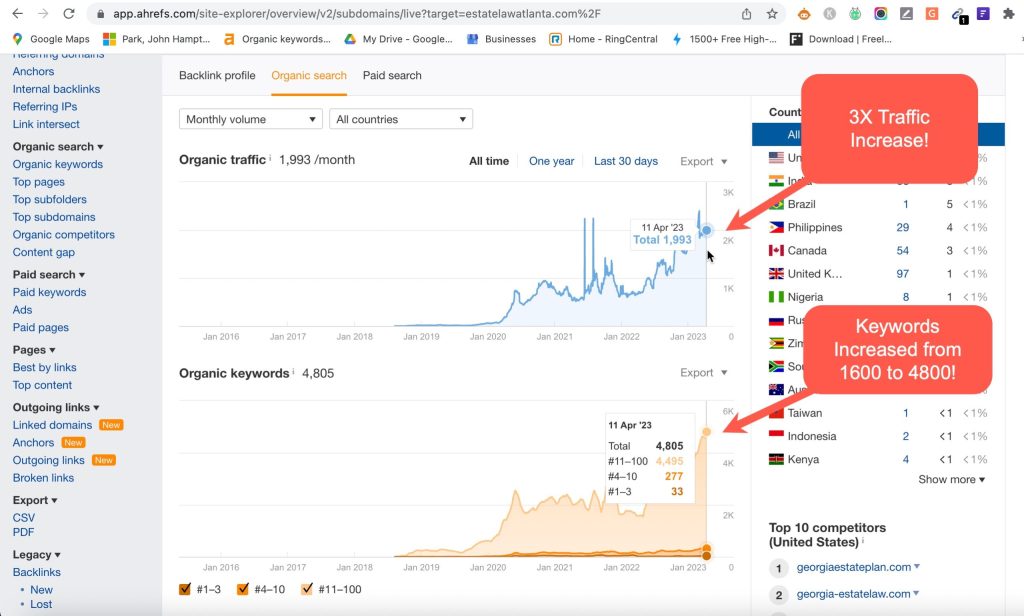Image resolution: width=1024 pixels, height=616 pixels.
Task: Open the Google Maps bookmark
Action: pos(52,39)
